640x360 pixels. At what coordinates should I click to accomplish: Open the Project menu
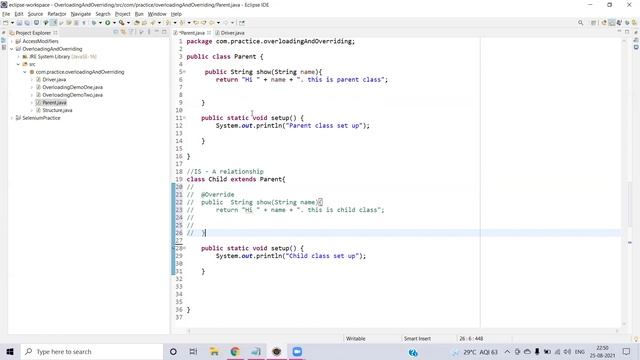122,14
